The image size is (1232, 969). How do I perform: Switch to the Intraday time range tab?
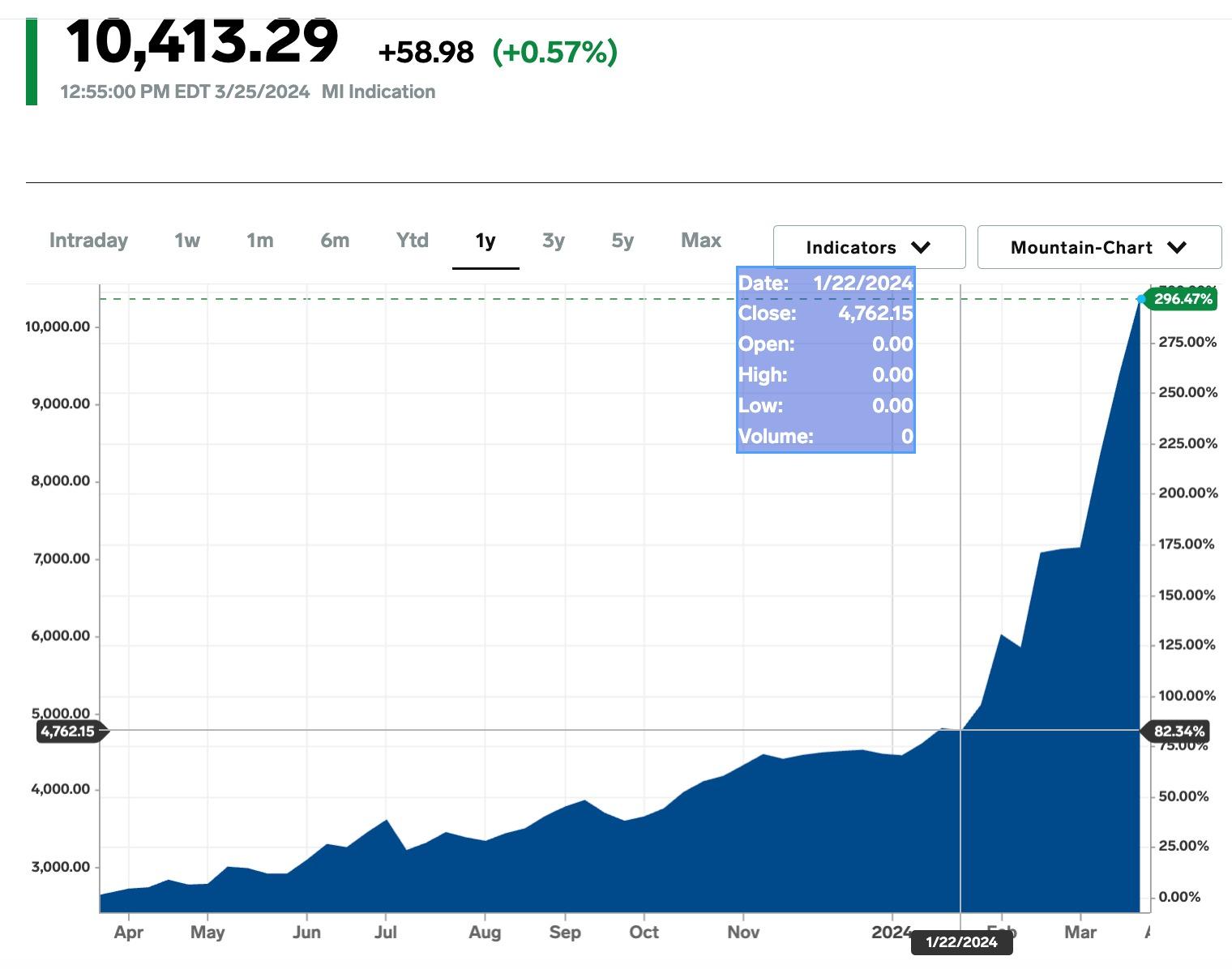pos(88,241)
